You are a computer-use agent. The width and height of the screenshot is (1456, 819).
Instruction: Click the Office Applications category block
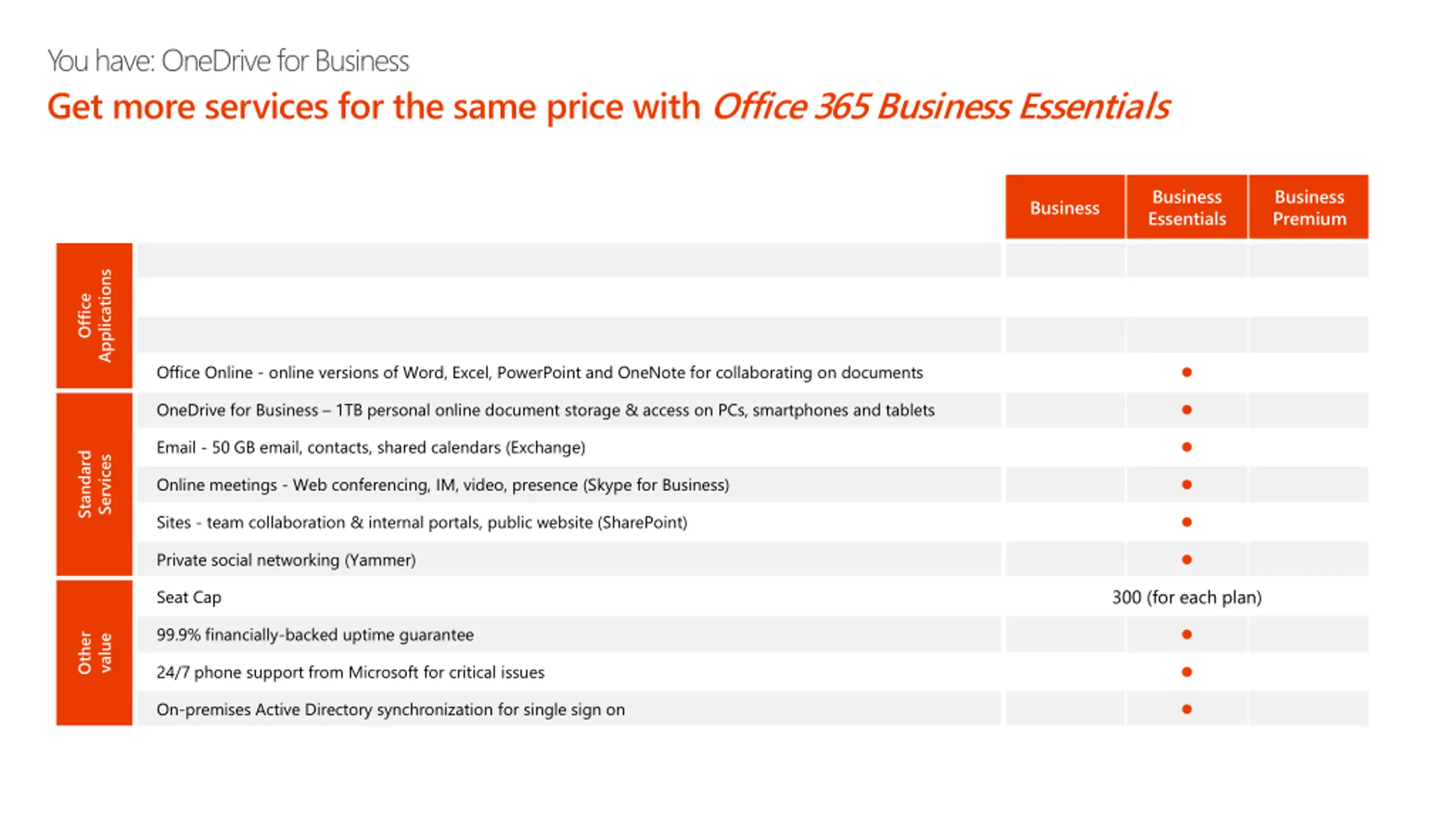click(94, 316)
